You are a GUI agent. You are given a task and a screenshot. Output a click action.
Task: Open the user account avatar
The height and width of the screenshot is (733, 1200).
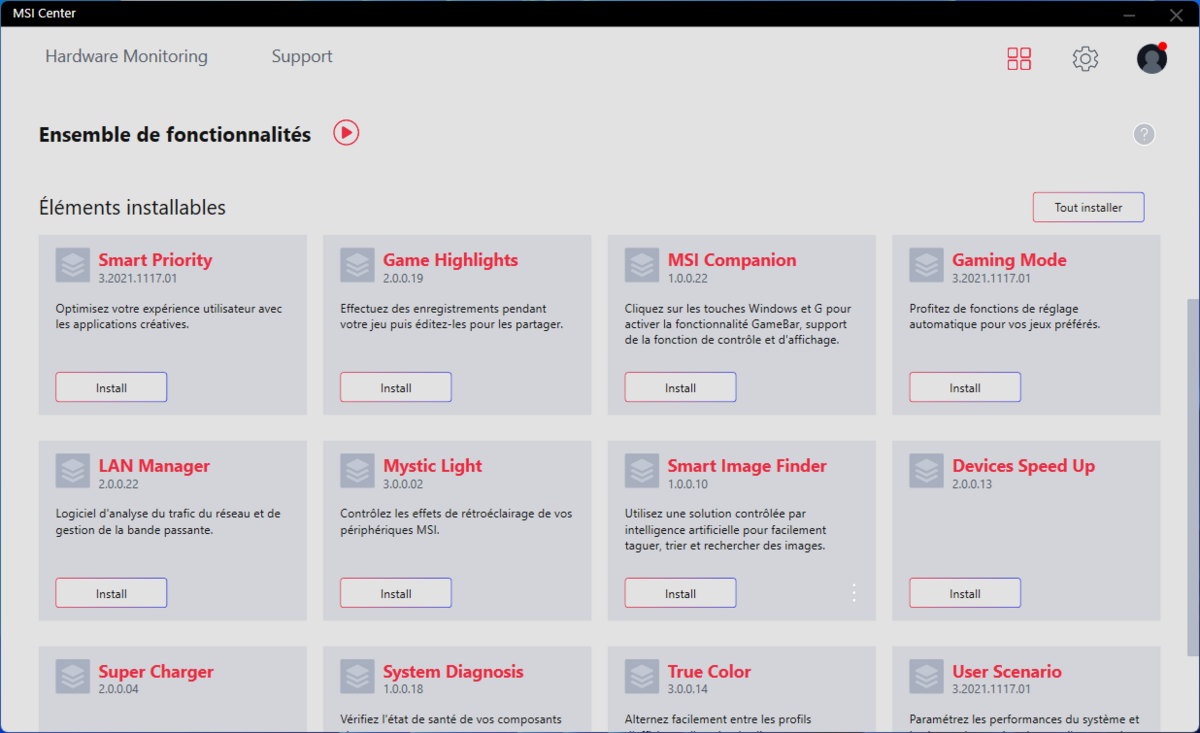click(1152, 58)
